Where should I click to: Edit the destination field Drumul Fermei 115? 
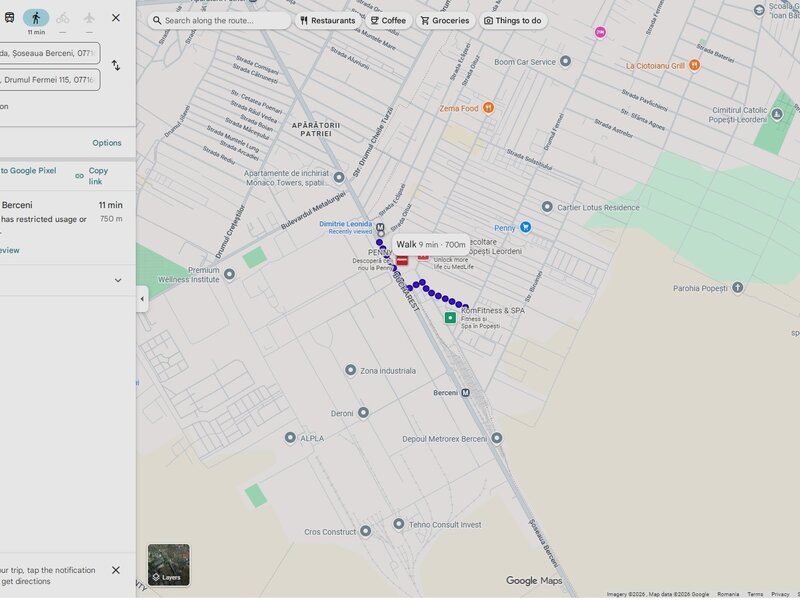coord(49,80)
